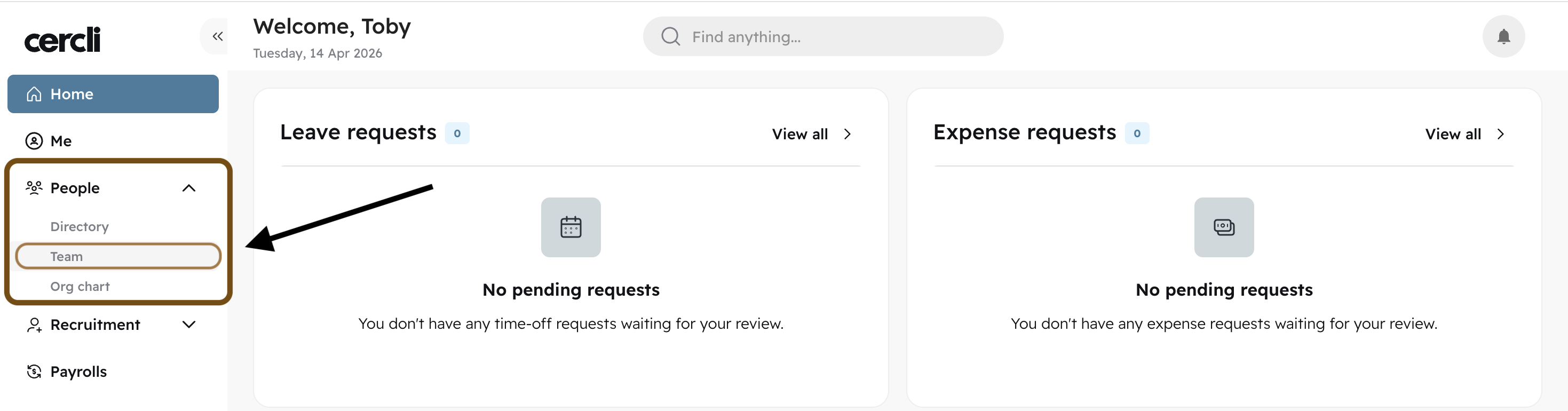This screenshot has width=1568, height=411.
Task: Select the Home icon in the sidebar
Action: pyautogui.click(x=34, y=94)
